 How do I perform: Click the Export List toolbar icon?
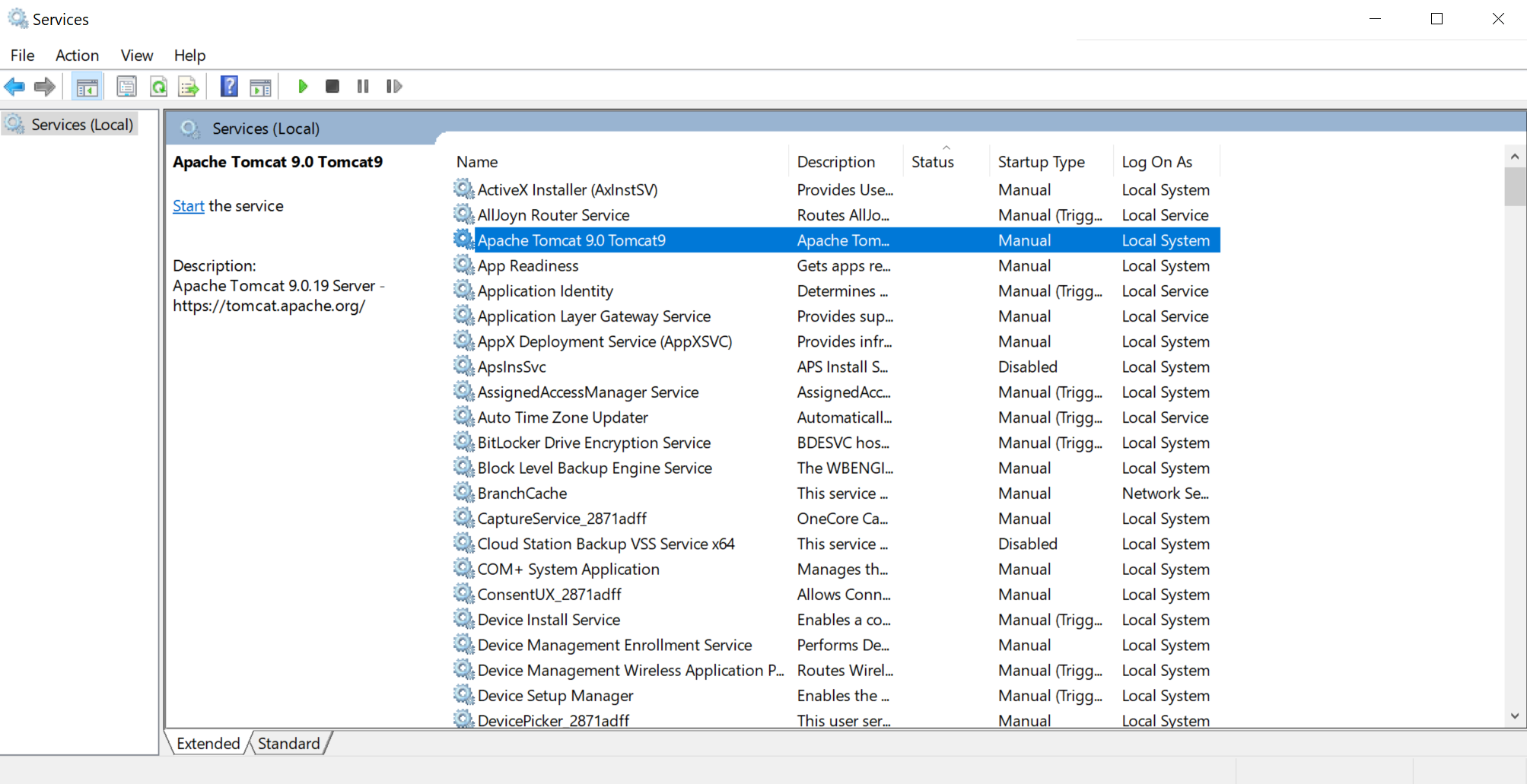188,87
